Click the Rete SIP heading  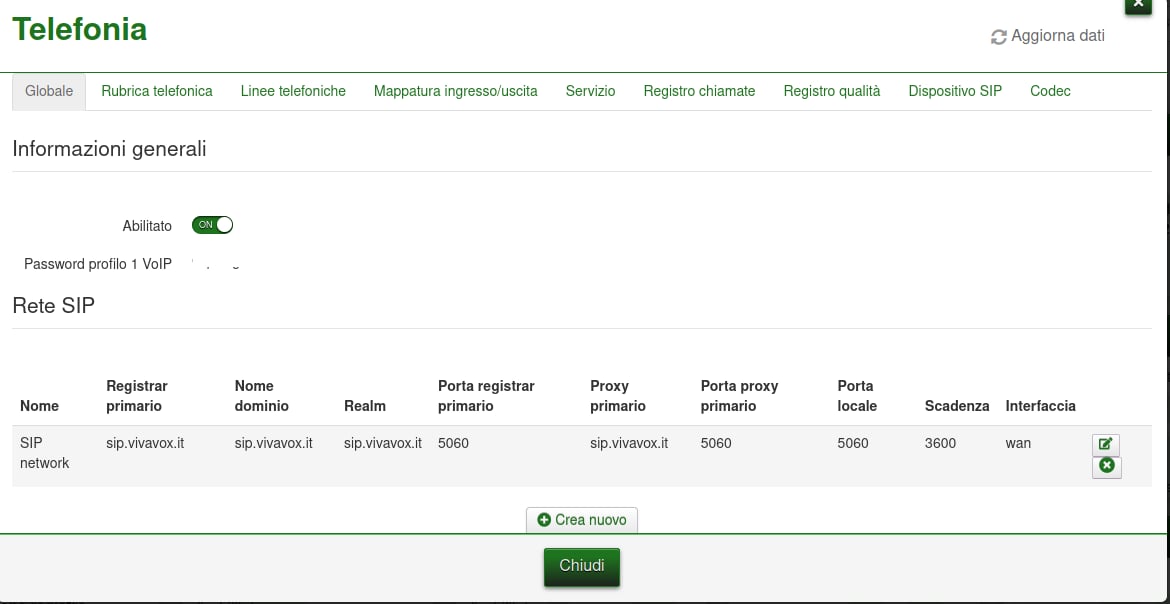pyautogui.click(x=54, y=305)
